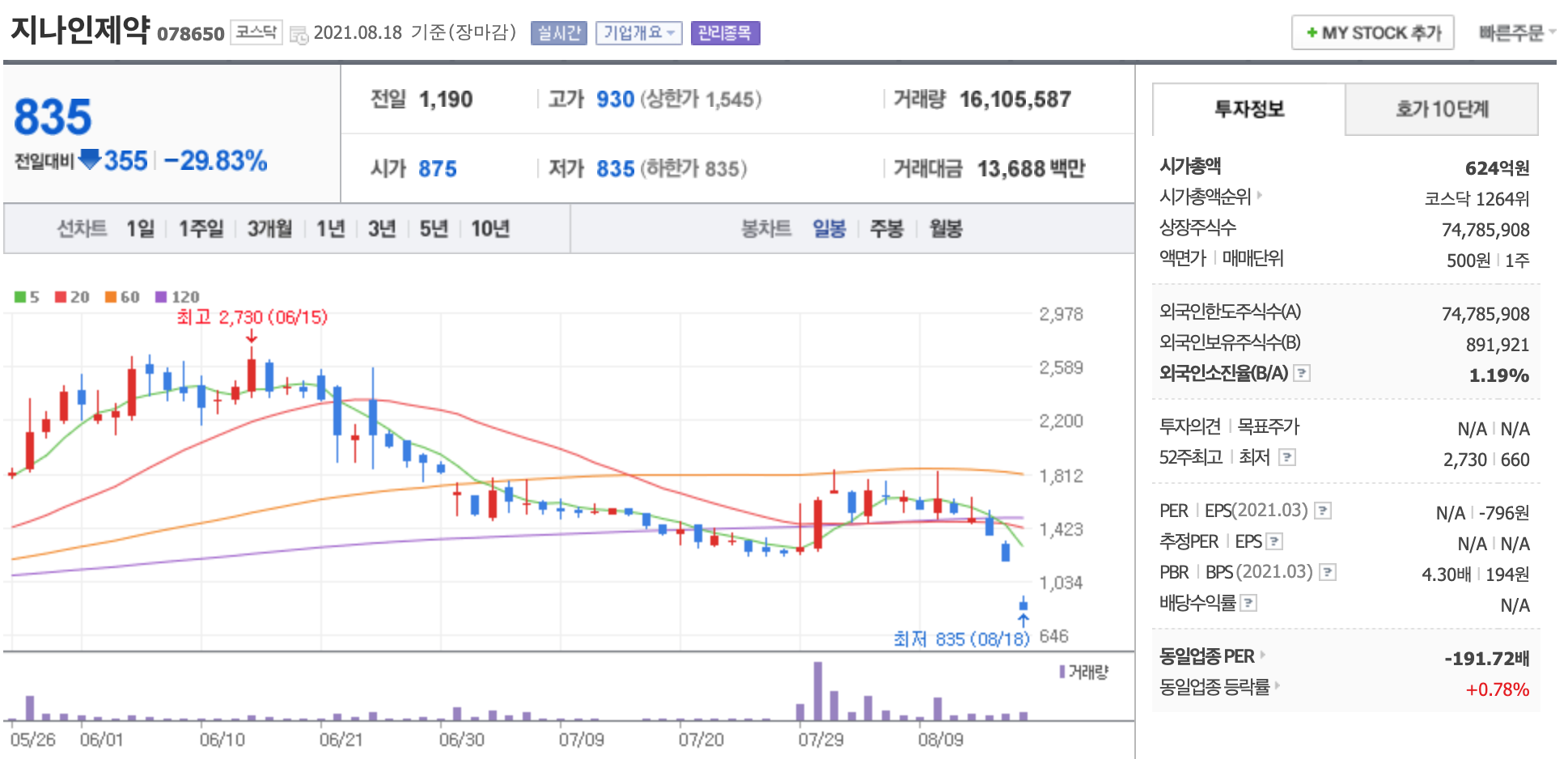Click the 거래량 value 16,105,587

pos(1015,100)
